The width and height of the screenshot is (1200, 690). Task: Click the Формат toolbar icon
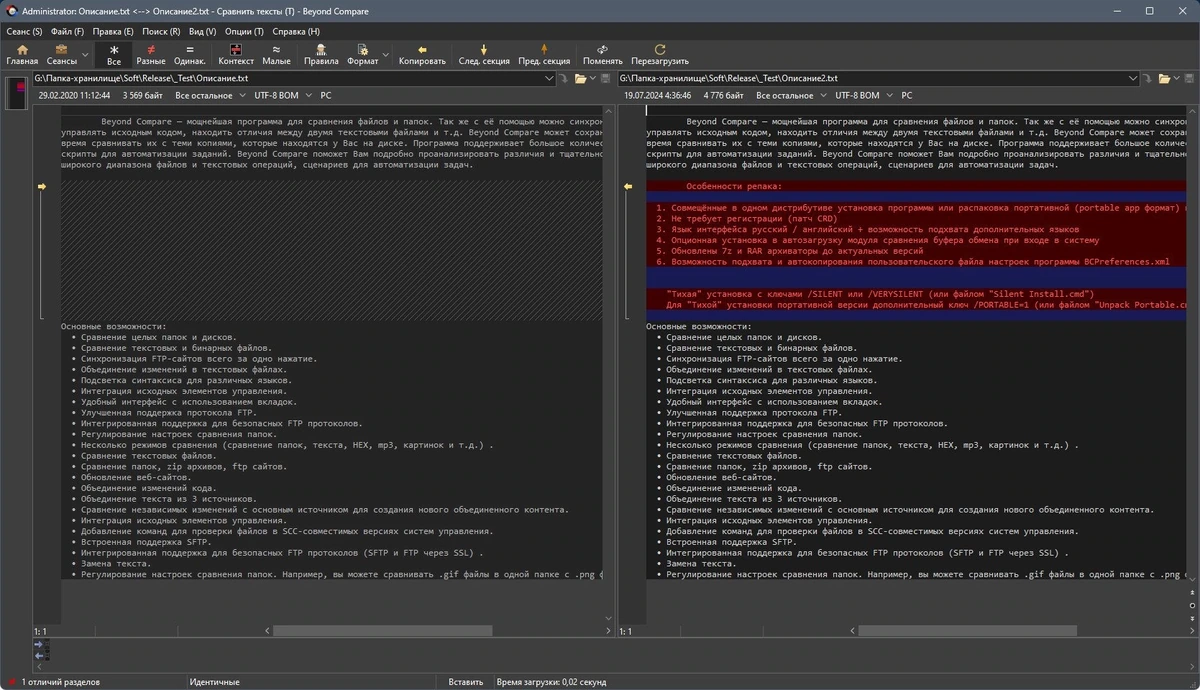[x=362, y=54]
